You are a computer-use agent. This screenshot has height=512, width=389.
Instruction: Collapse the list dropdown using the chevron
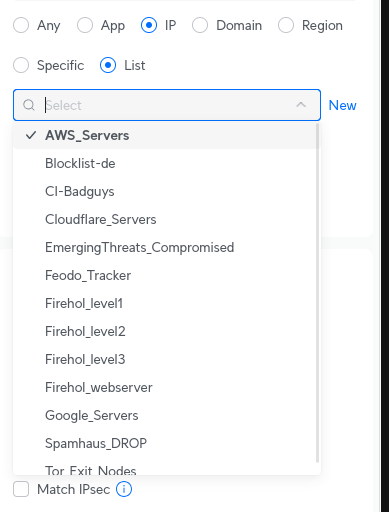301,105
